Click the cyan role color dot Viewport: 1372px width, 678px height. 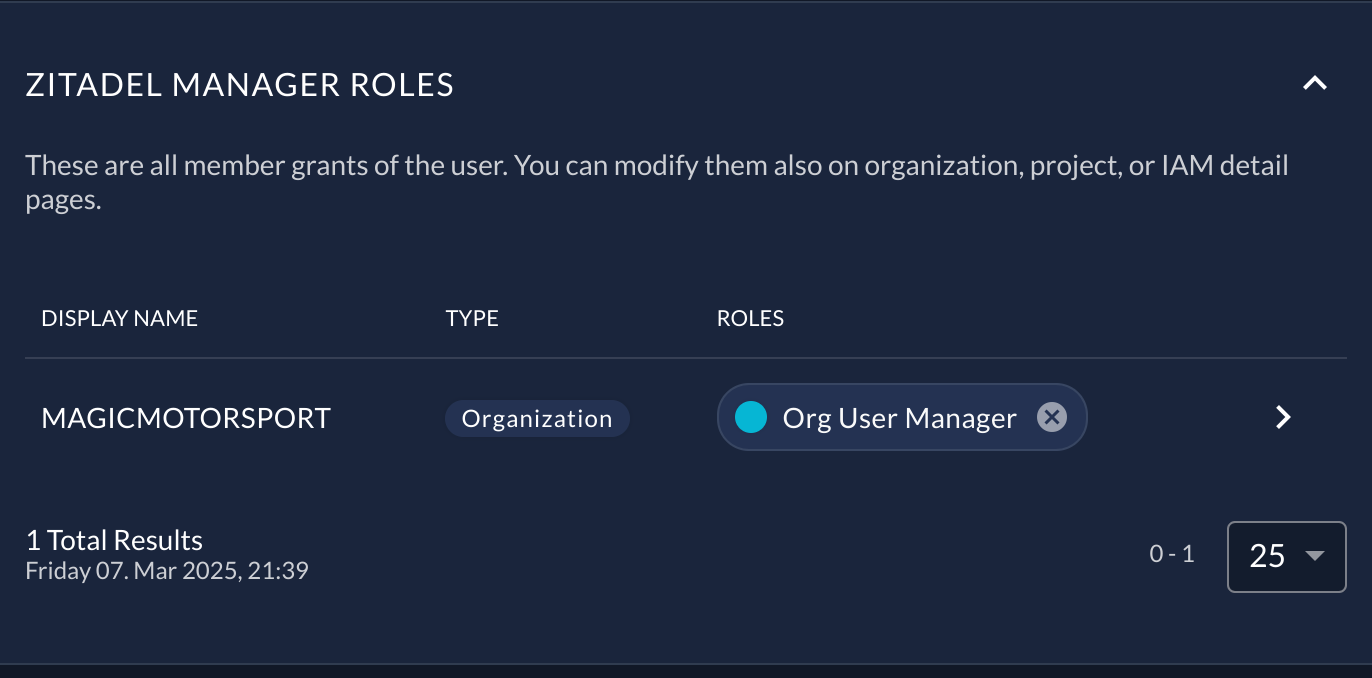pyautogui.click(x=750, y=417)
